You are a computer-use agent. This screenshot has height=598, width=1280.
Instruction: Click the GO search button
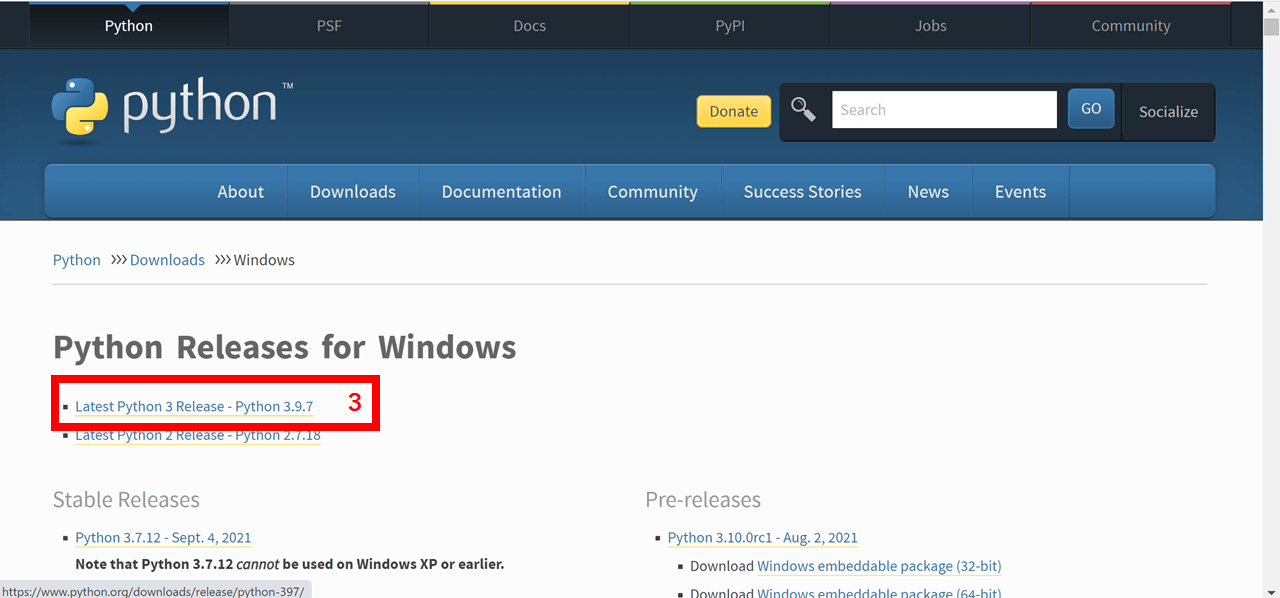(1091, 109)
